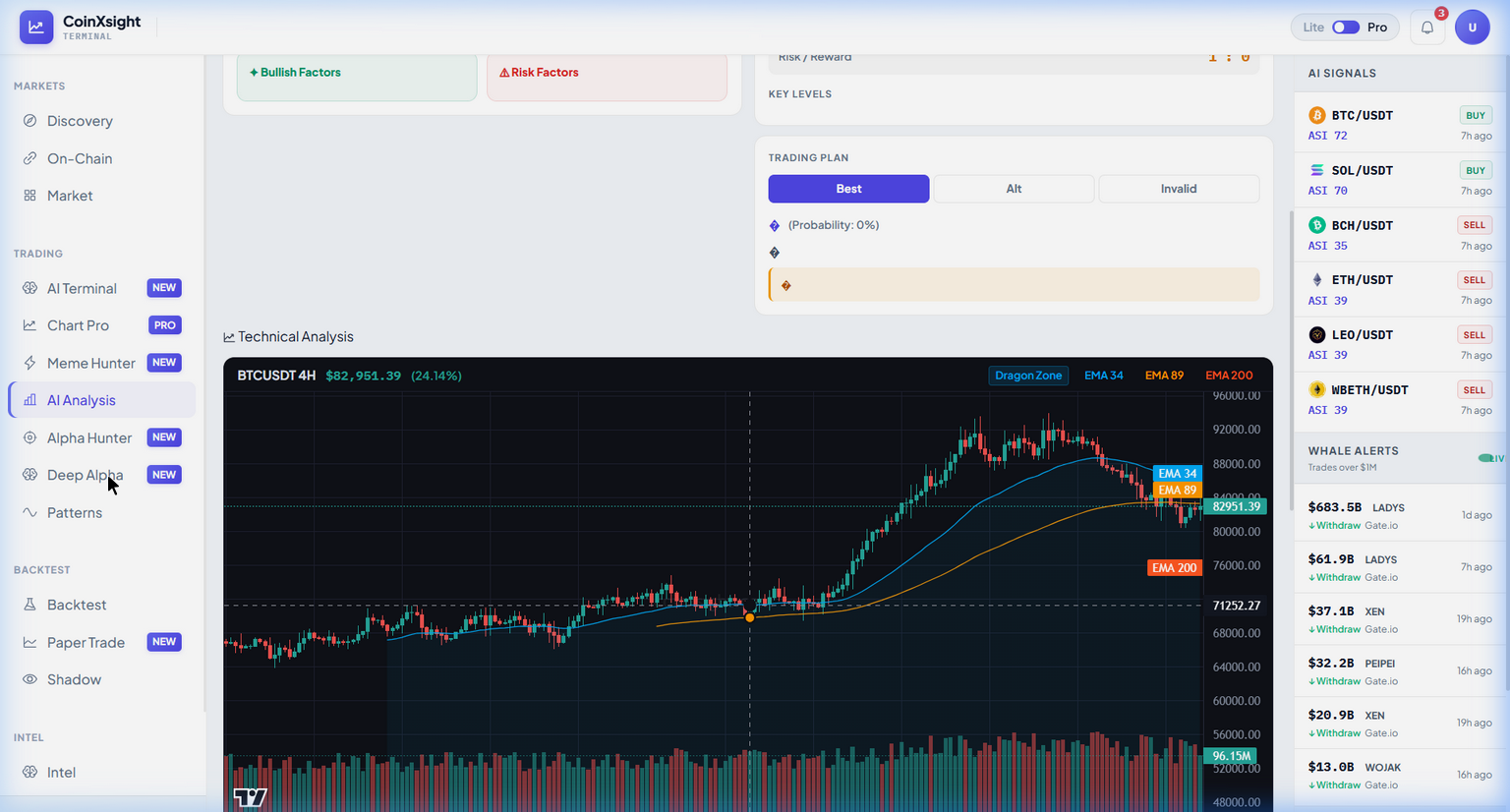Toggle the EMA 200 indicator
This screenshot has height=812, width=1510.
point(1229,376)
